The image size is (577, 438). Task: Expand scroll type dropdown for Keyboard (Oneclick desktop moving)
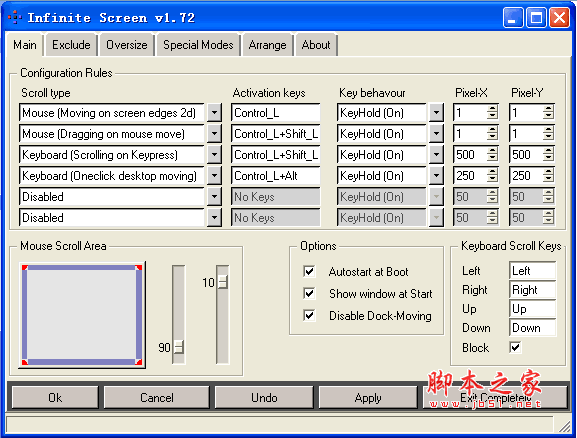(x=214, y=176)
